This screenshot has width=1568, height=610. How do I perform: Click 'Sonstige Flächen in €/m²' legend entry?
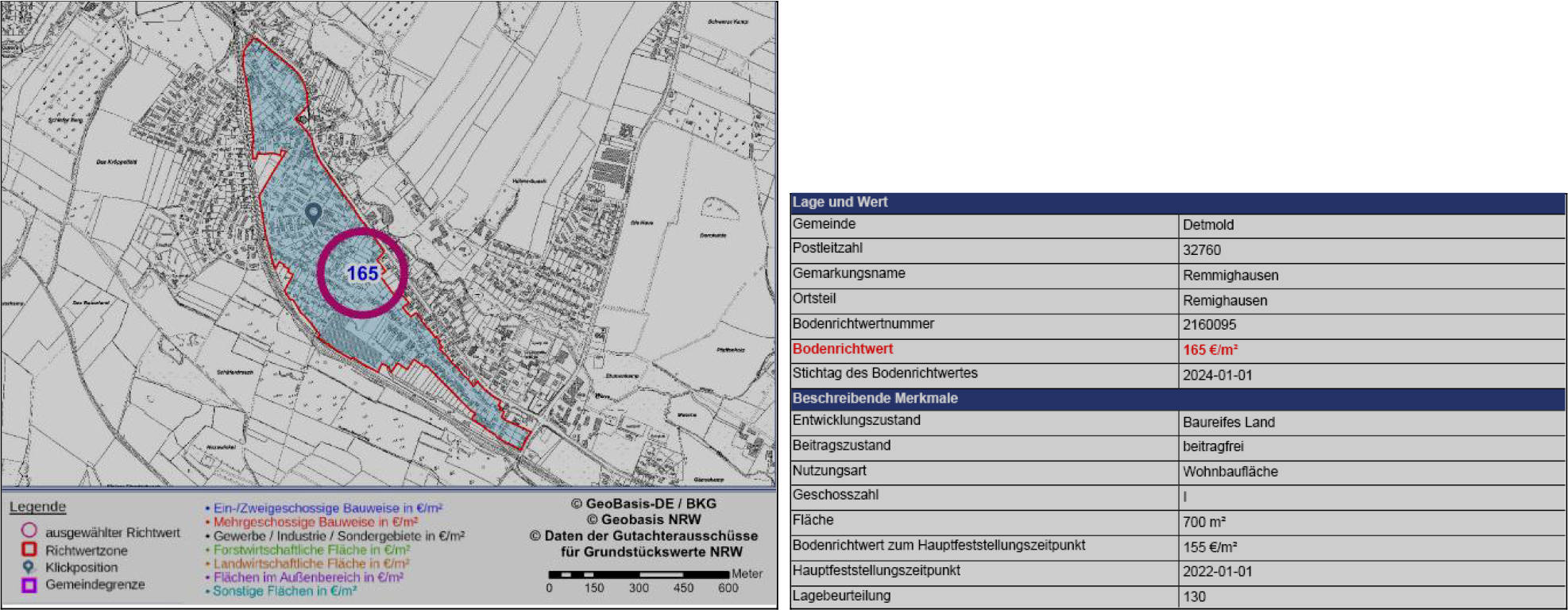pos(281,591)
